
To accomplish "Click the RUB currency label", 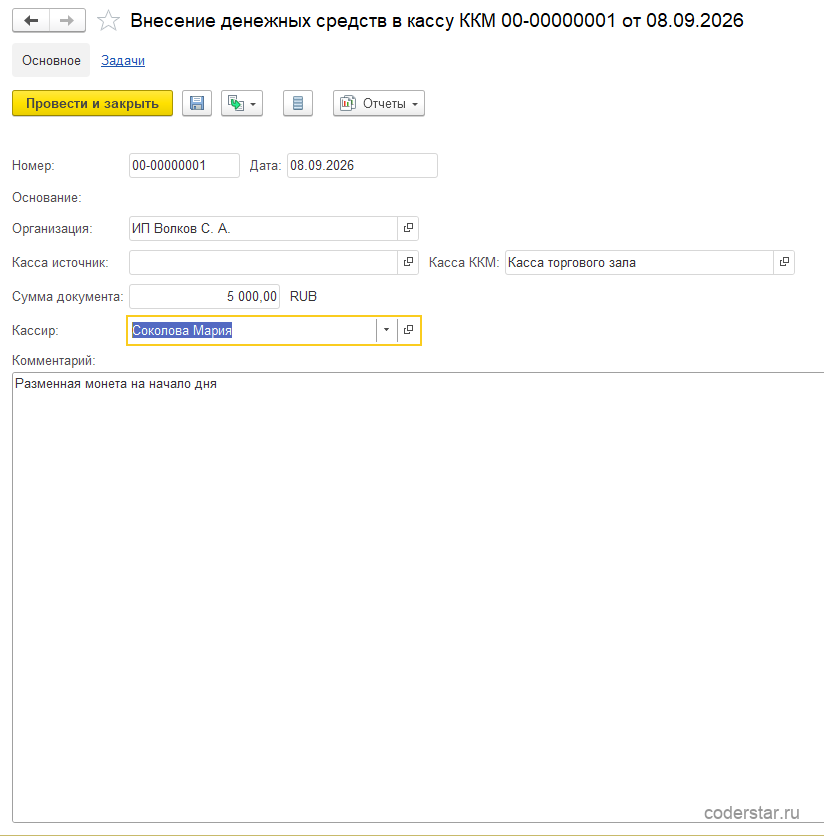I will (x=303, y=296).
